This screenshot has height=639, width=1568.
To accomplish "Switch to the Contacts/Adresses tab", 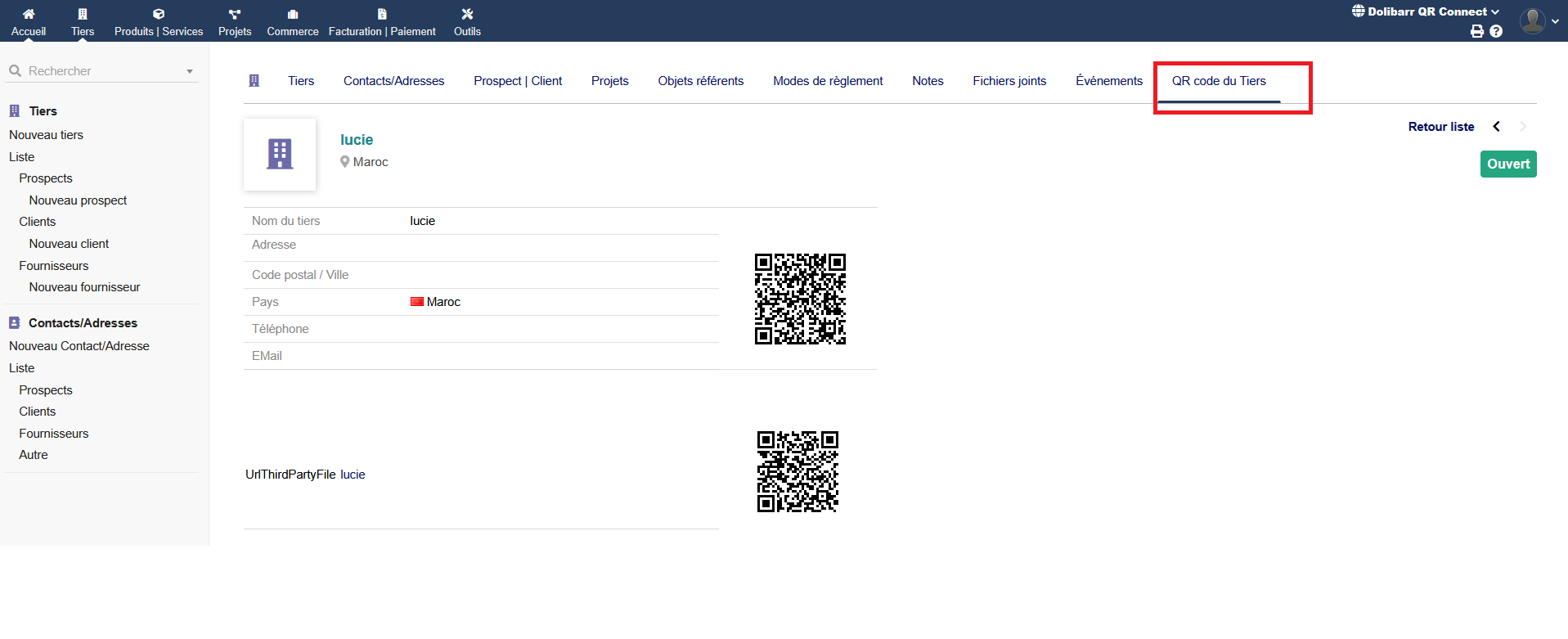I will point(393,81).
